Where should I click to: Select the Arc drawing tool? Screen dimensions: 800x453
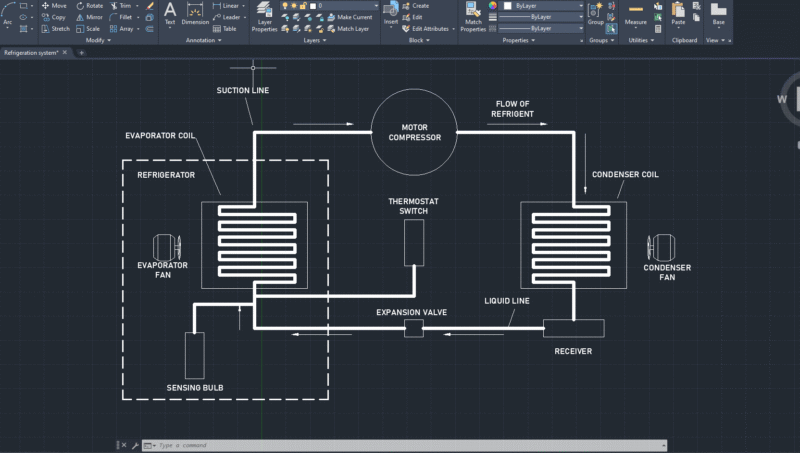pos(7,14)
